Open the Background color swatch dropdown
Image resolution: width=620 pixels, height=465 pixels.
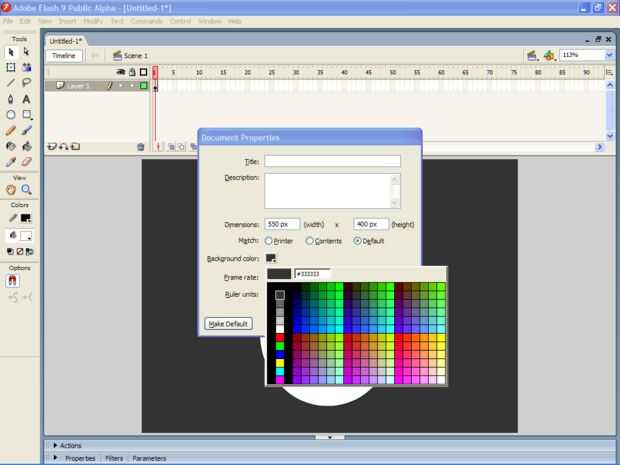tap(271, 258)
